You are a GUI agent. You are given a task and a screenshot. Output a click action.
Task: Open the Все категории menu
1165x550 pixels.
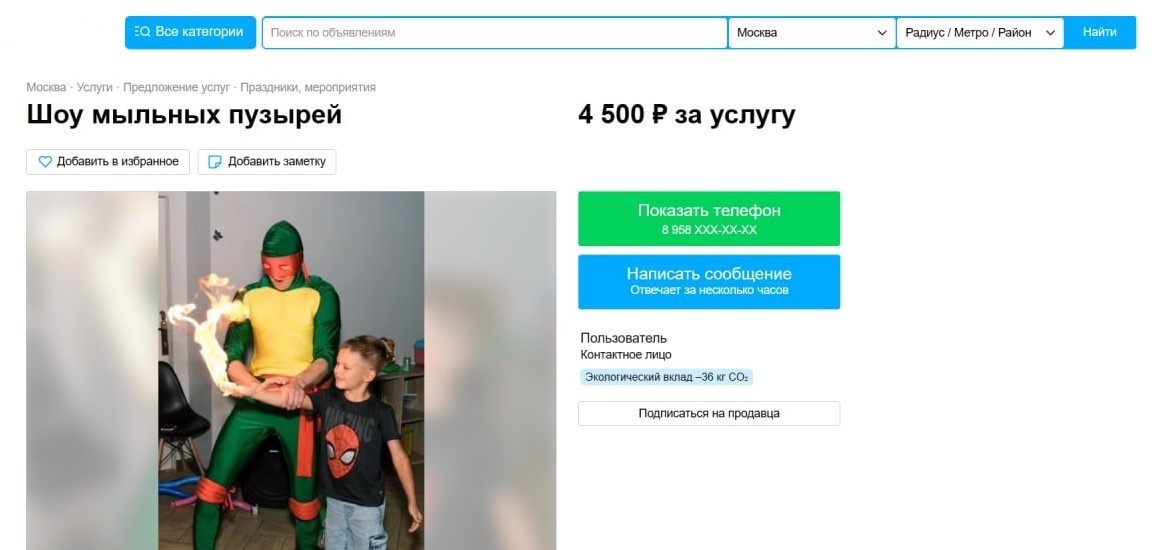click(190, 32)
